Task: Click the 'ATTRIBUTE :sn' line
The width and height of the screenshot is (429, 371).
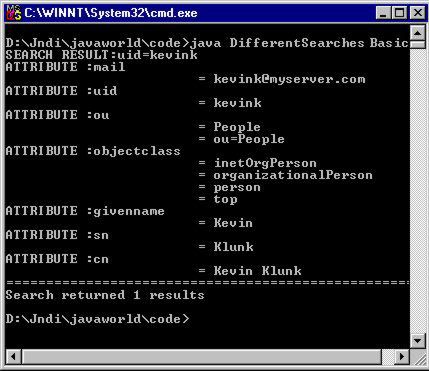Action: [57, 235]
